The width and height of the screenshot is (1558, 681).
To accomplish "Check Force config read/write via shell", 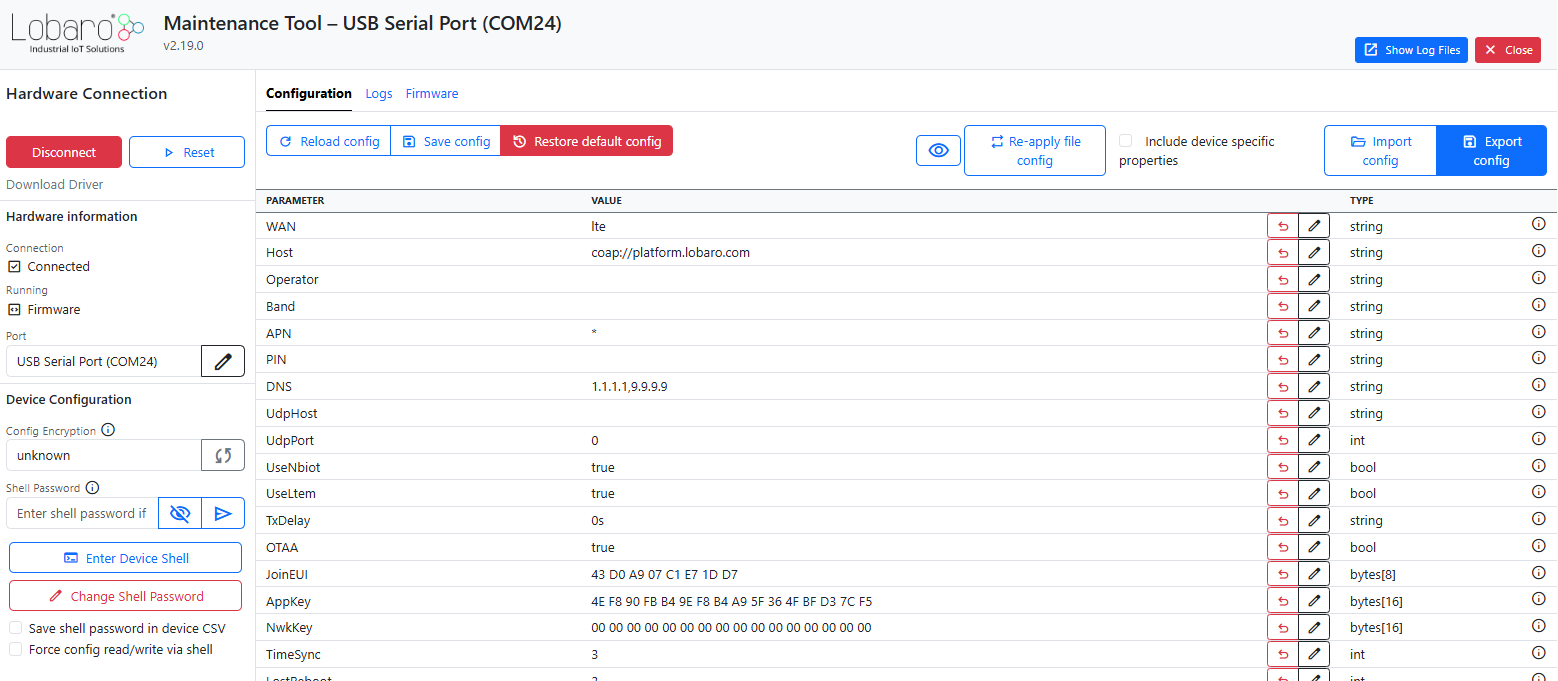I will point(15,649).
